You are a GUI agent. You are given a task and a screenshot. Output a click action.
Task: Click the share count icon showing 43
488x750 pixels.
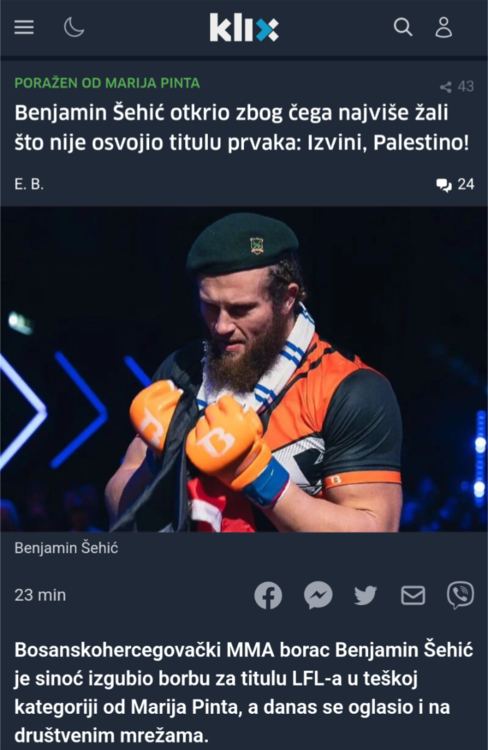click(445, 87)
